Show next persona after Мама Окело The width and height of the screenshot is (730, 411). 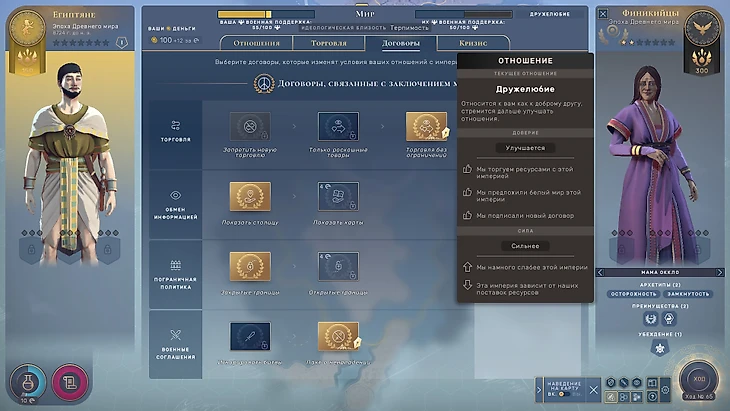[720, 272]
